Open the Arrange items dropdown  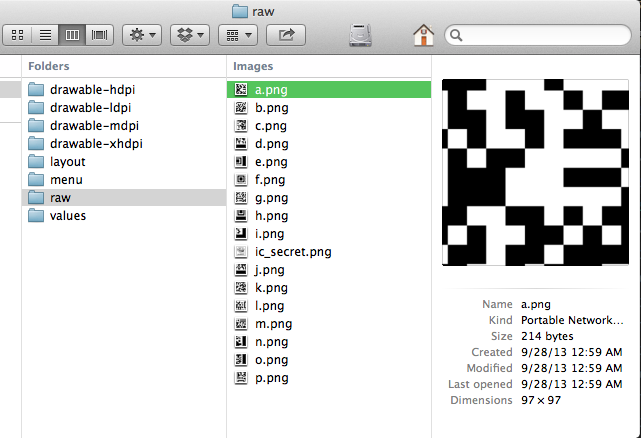(238, 35)
